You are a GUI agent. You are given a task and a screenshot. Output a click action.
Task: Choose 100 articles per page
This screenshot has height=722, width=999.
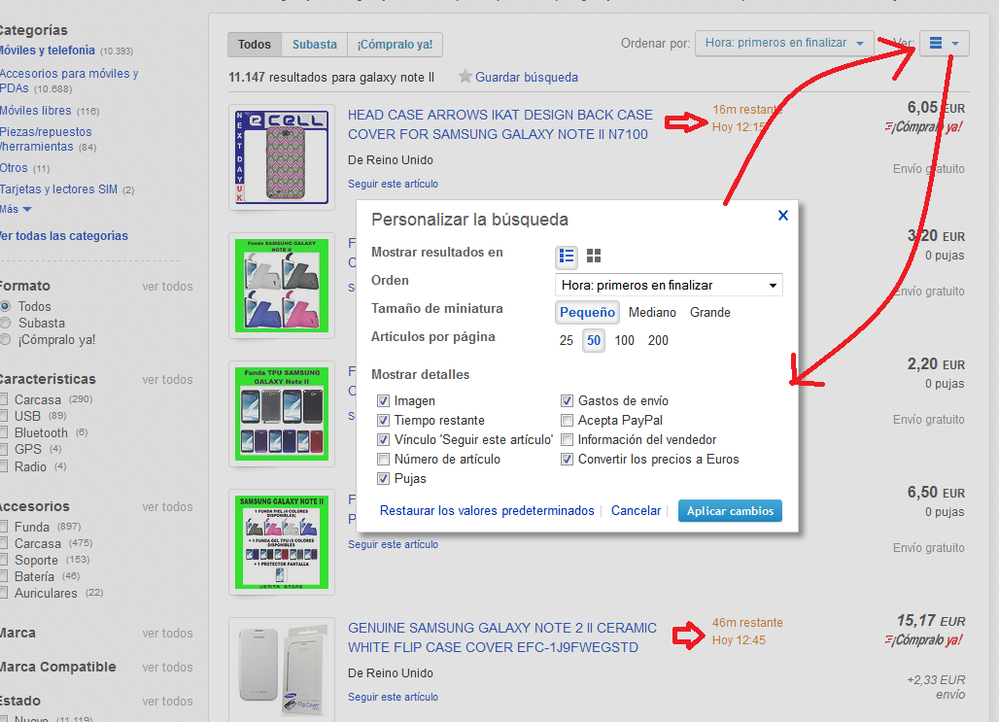[625, 341]
